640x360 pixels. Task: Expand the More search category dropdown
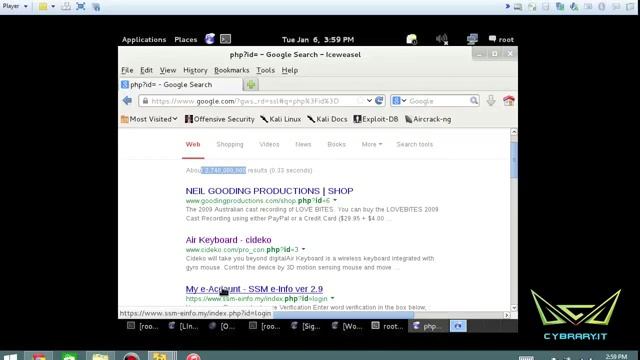pyautogui.click(x=372, y=144)
